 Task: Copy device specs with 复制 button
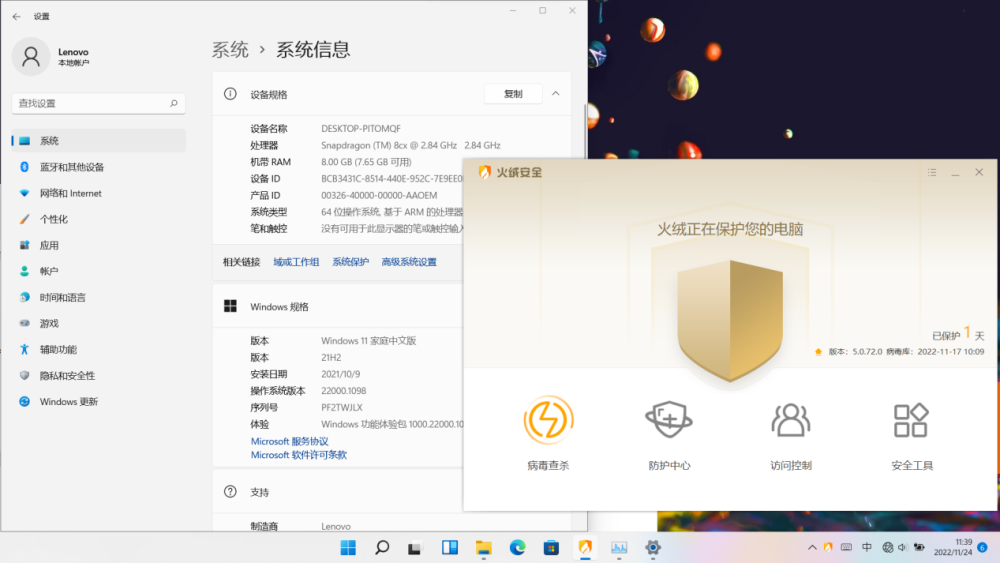(x=513, y=94)
